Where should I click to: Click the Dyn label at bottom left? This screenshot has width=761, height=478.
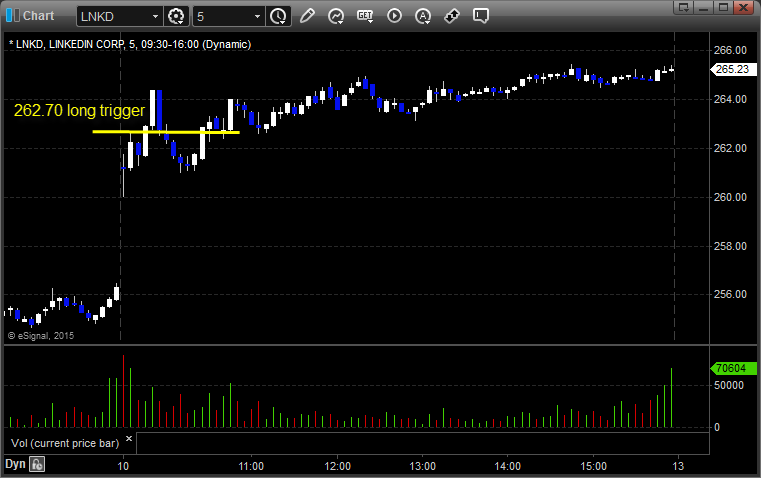15,464
